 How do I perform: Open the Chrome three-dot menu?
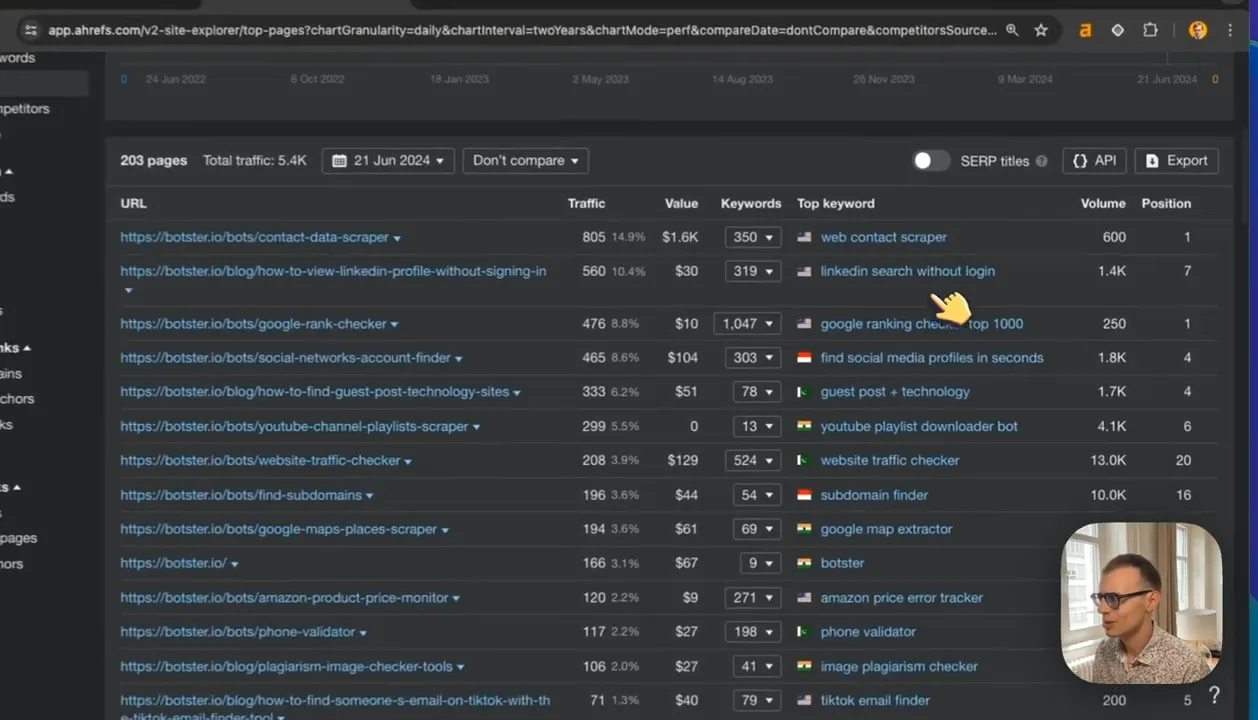point(1230,30)
